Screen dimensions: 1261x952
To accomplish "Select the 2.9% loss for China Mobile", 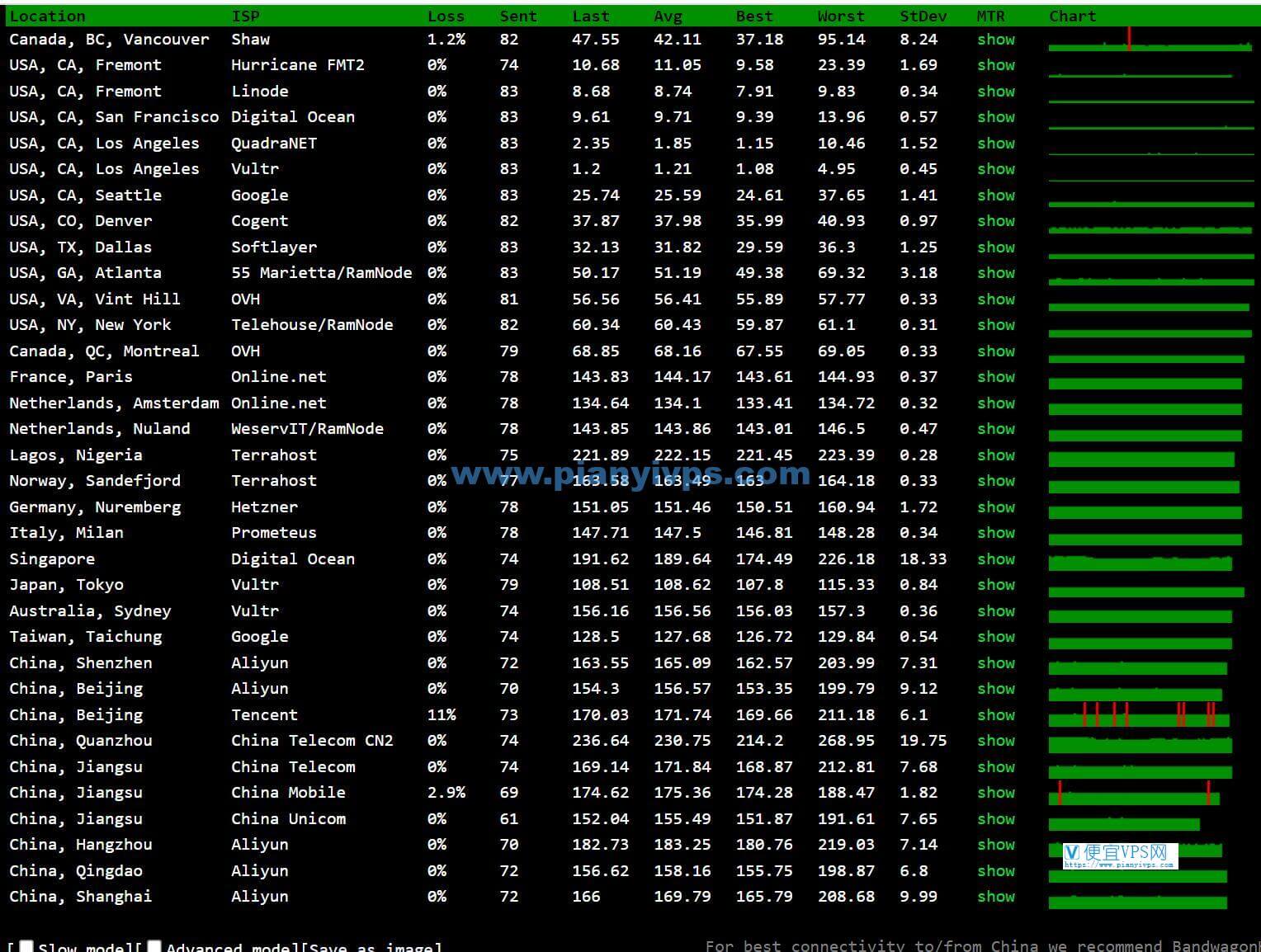I will tap(446, 793).
